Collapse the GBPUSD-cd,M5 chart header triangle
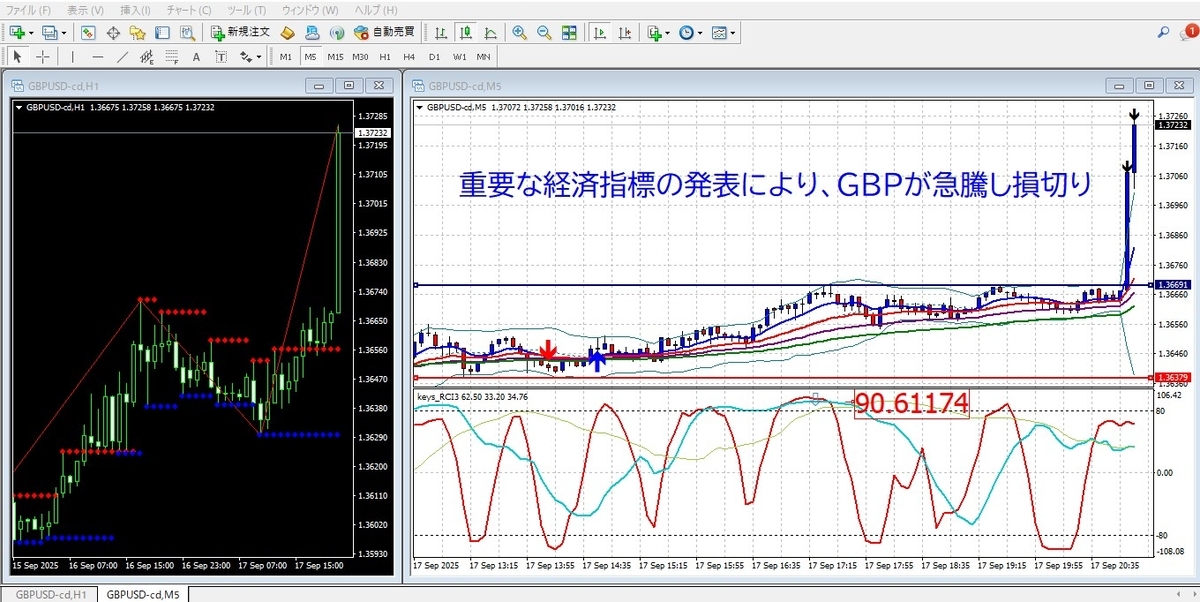1200x602 pixels. pos(419,107)
